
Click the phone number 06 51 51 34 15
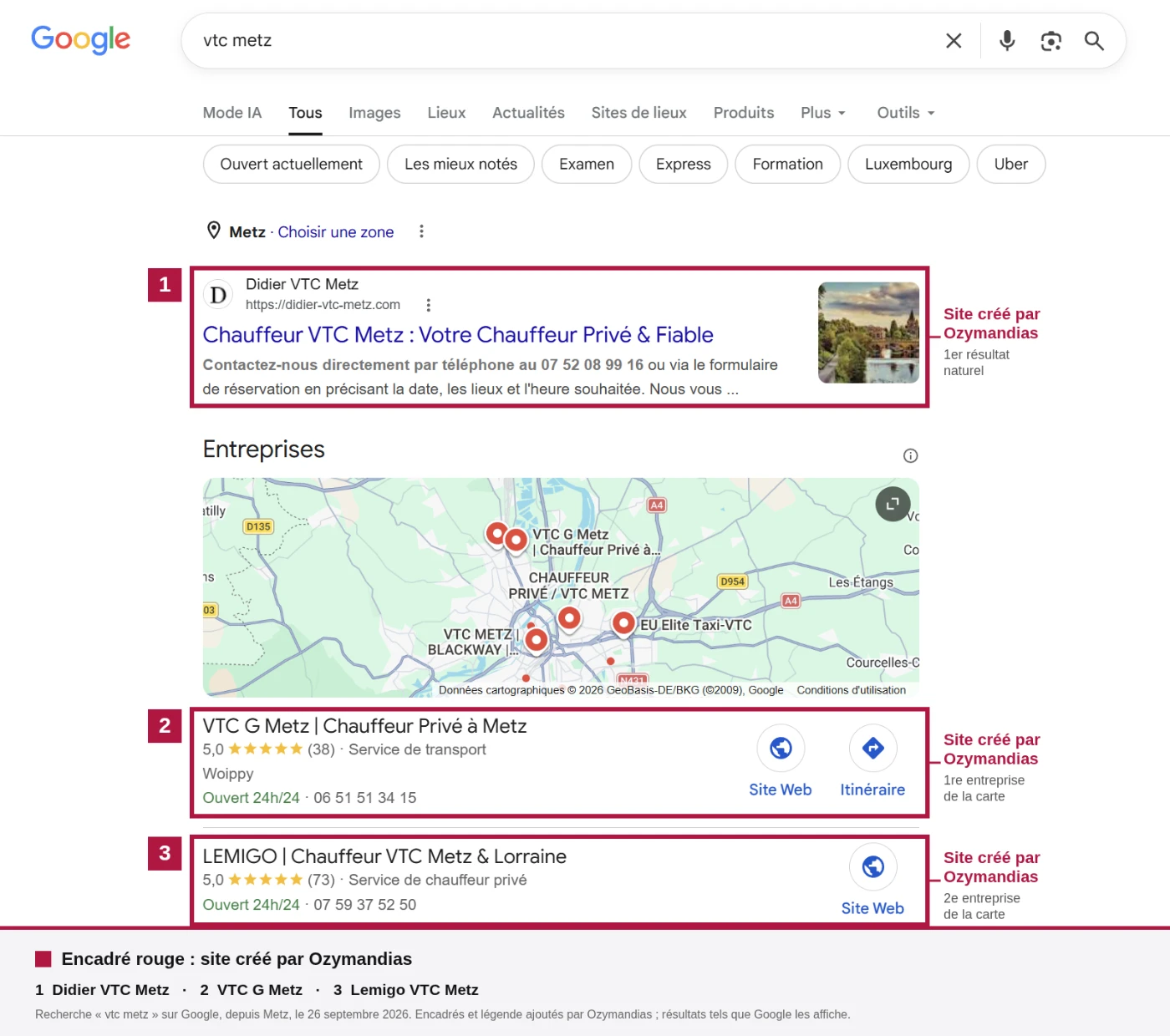tap(365, 798)
